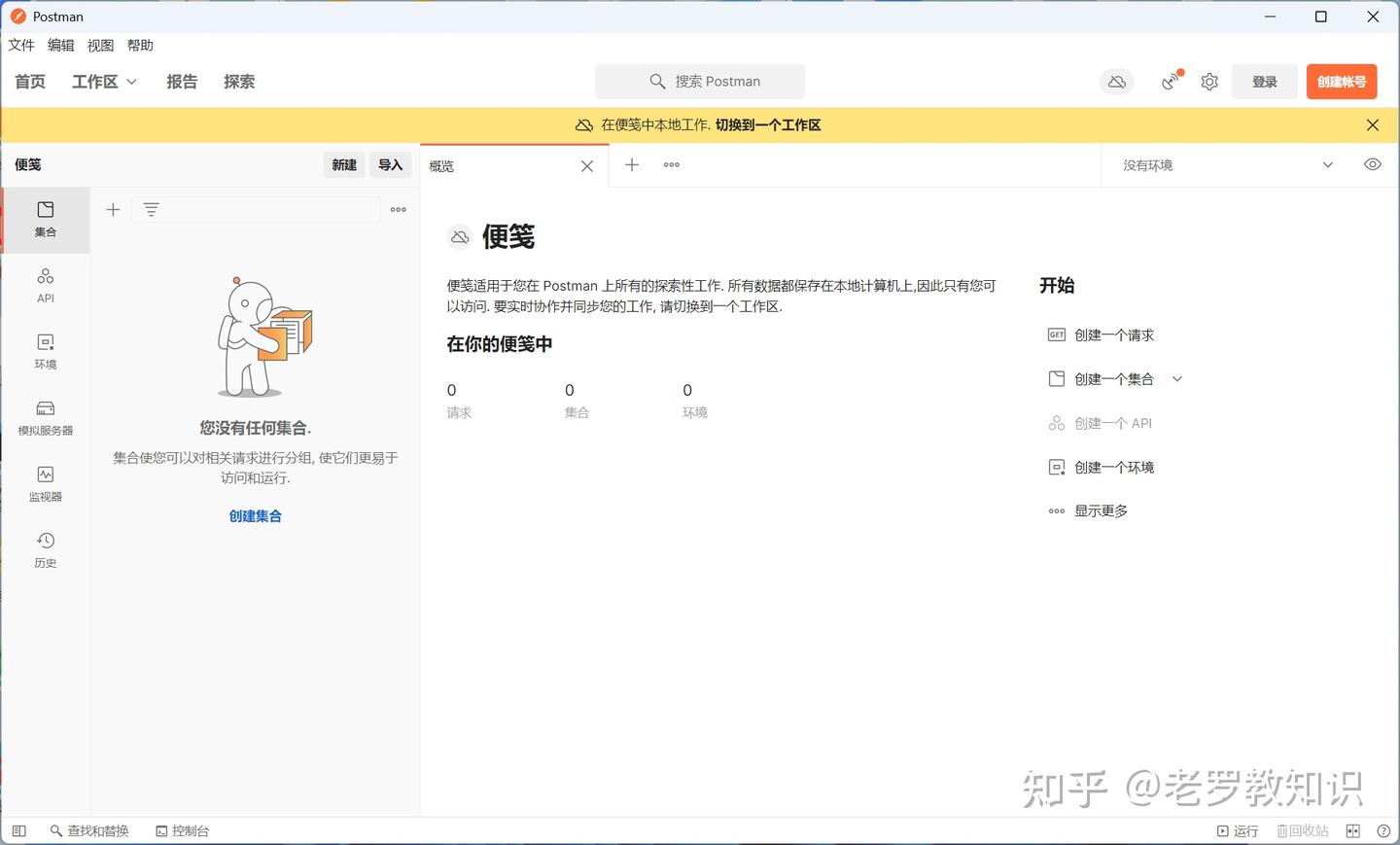Click the Postman logo in title bar

(x=17, y=17)
